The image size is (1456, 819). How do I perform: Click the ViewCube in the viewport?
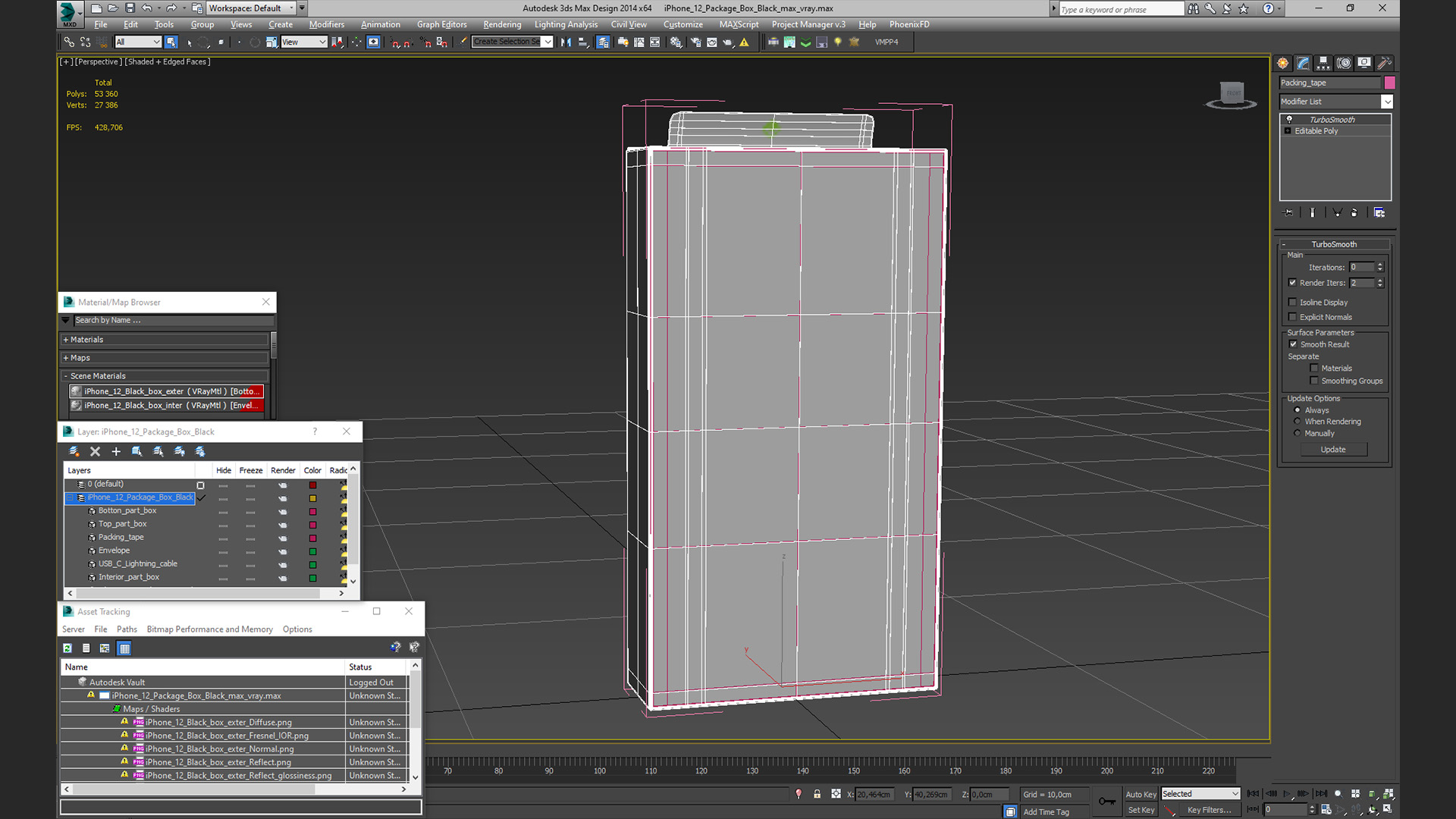click(1232, 94)
